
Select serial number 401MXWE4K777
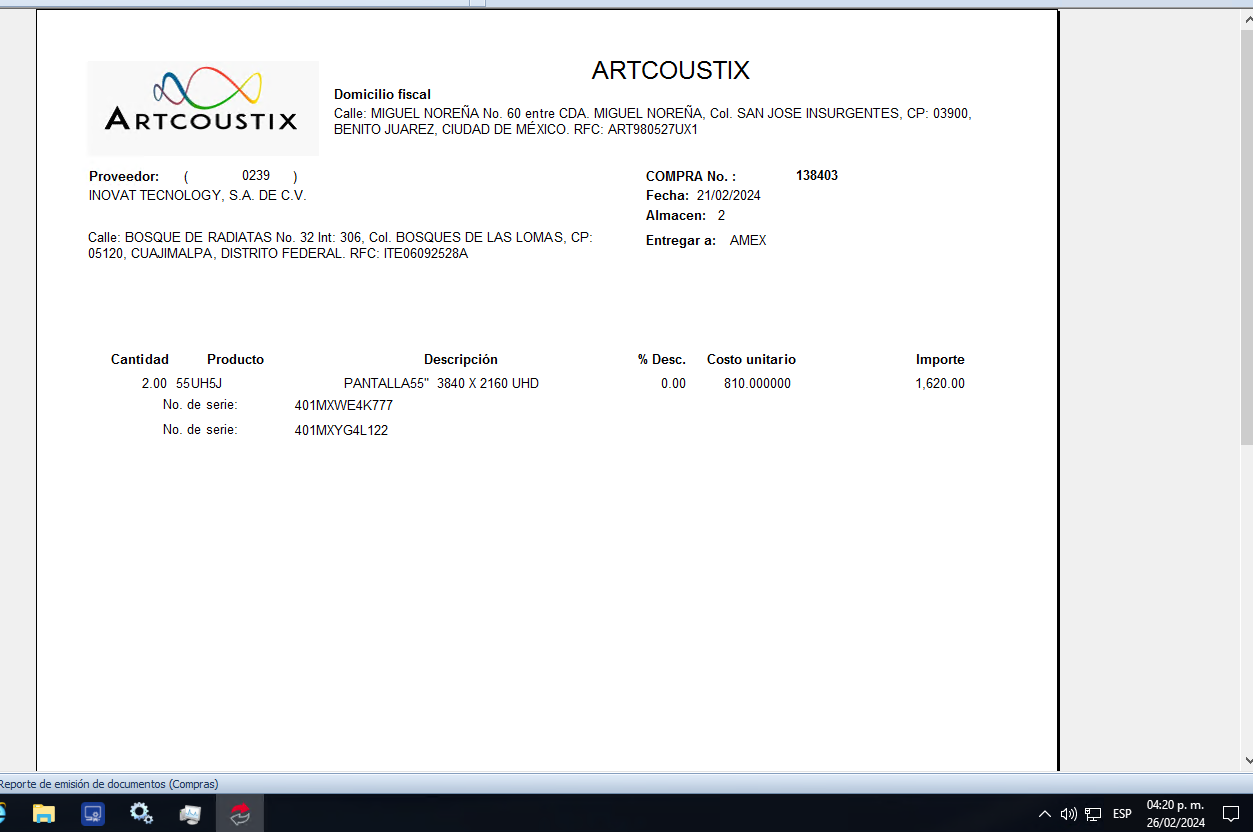click(344, 405)
